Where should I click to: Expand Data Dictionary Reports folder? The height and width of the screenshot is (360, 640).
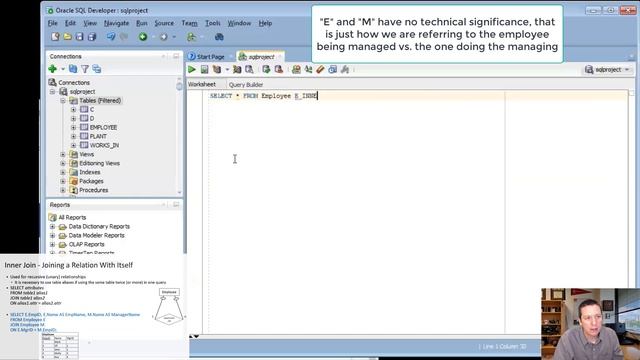coord(52,227)
